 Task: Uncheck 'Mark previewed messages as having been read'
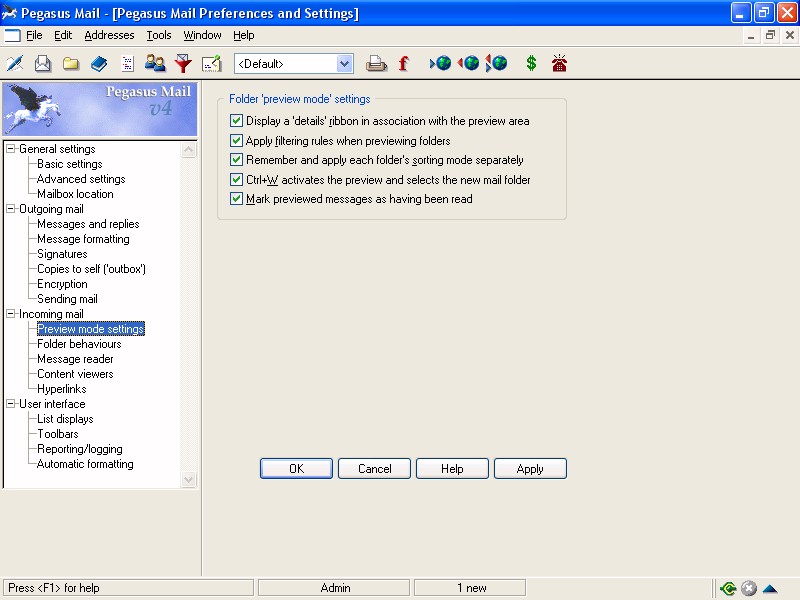click(236, 199)
